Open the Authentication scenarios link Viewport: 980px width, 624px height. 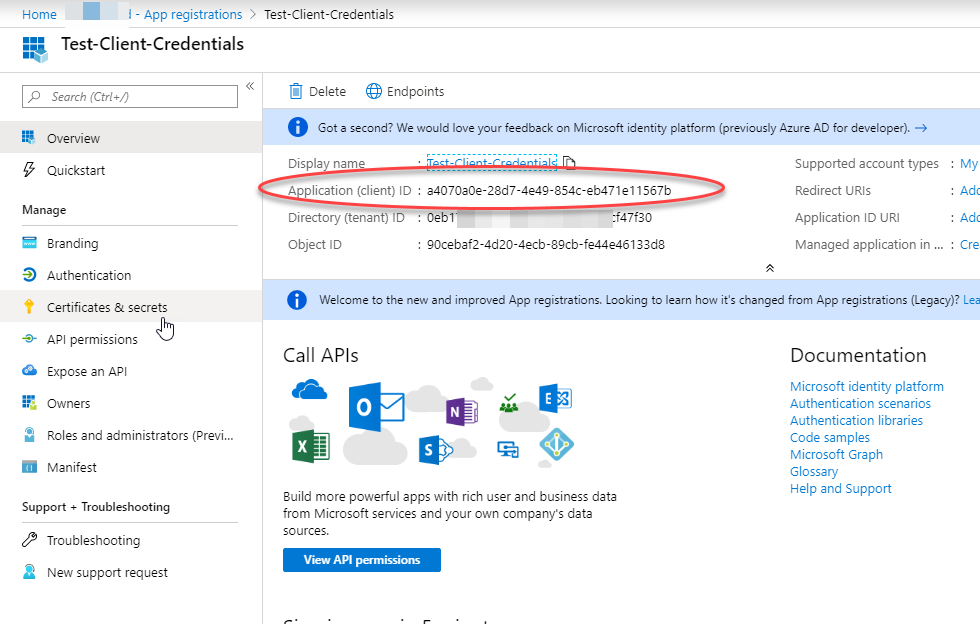coord(860,403)
